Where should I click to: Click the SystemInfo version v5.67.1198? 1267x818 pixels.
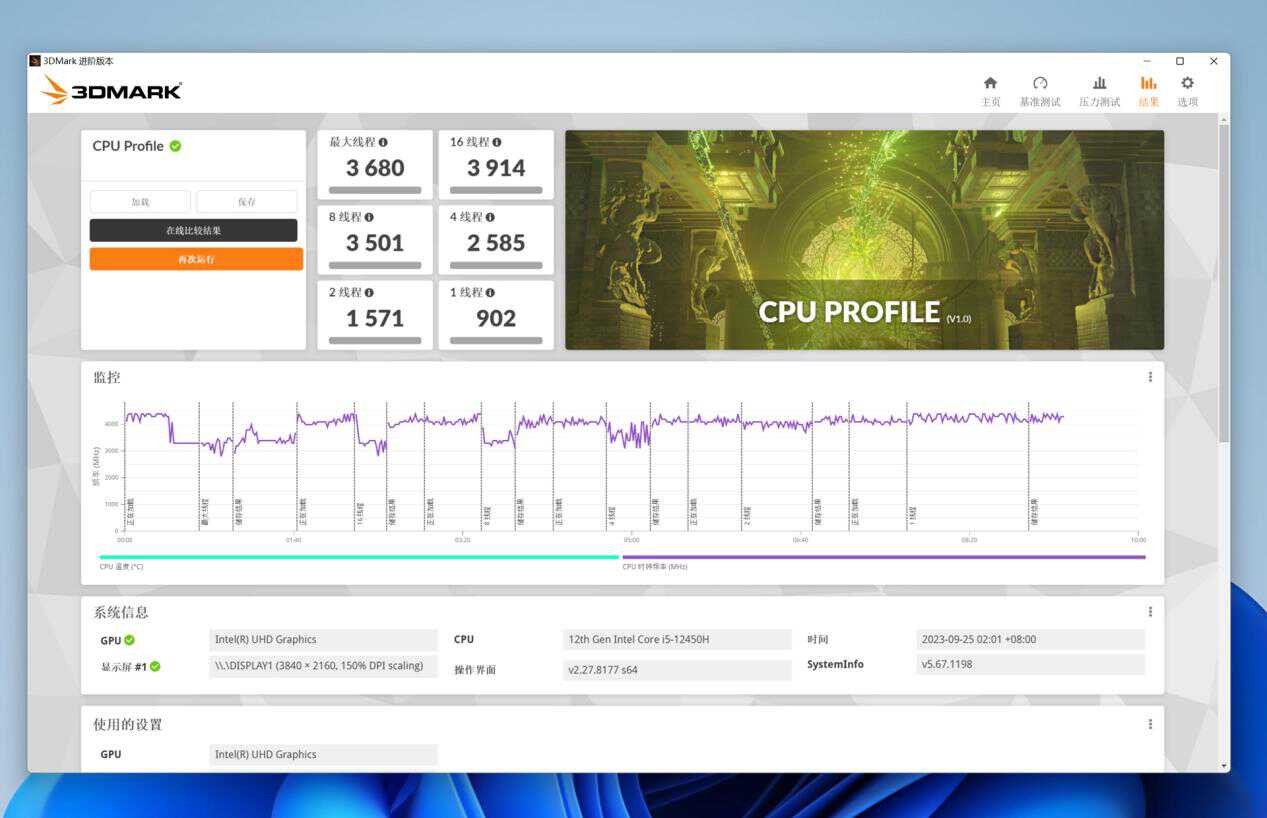(1030, 664)
